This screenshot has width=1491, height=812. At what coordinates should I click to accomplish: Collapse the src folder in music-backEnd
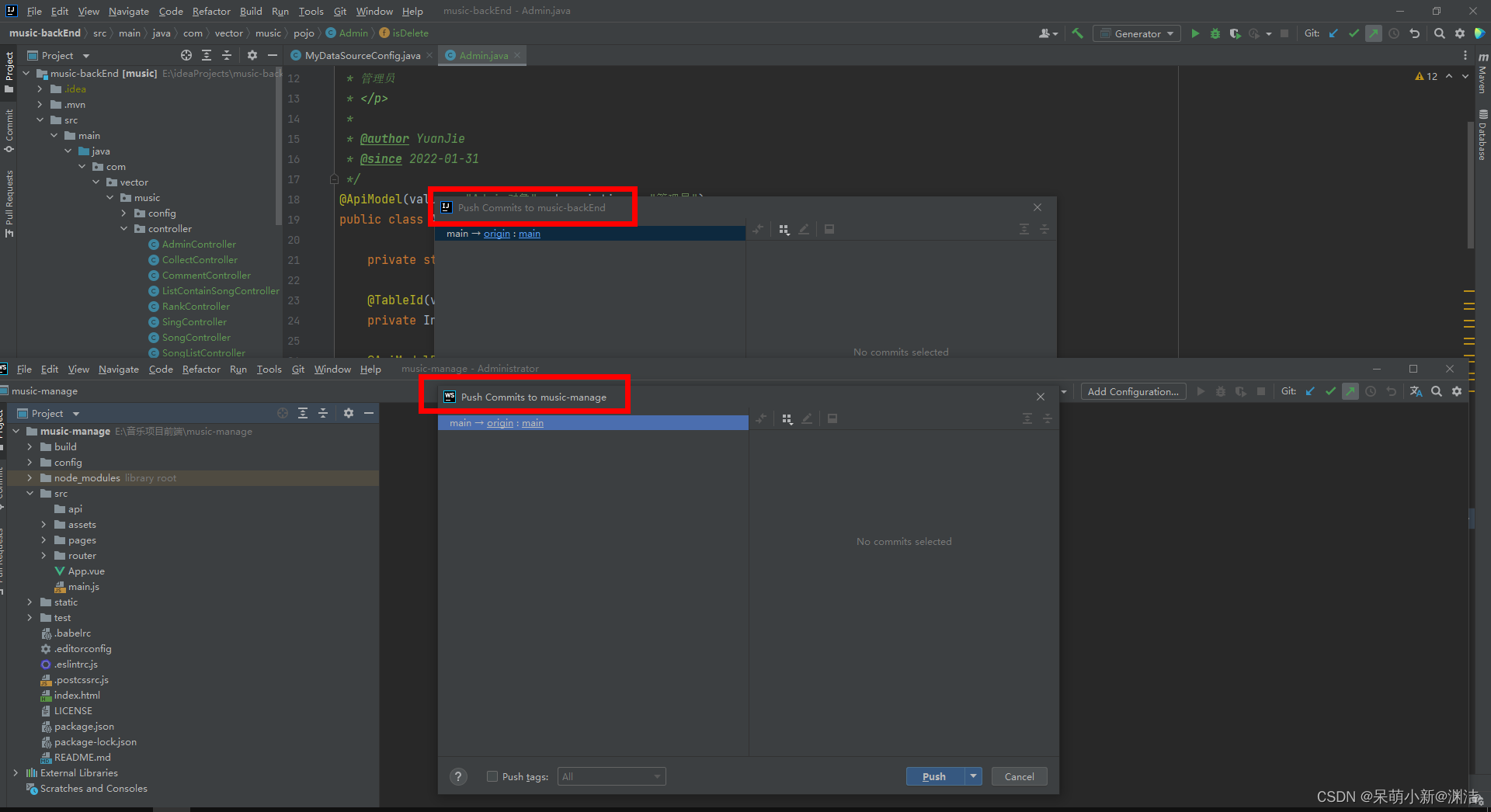(40, 120)
